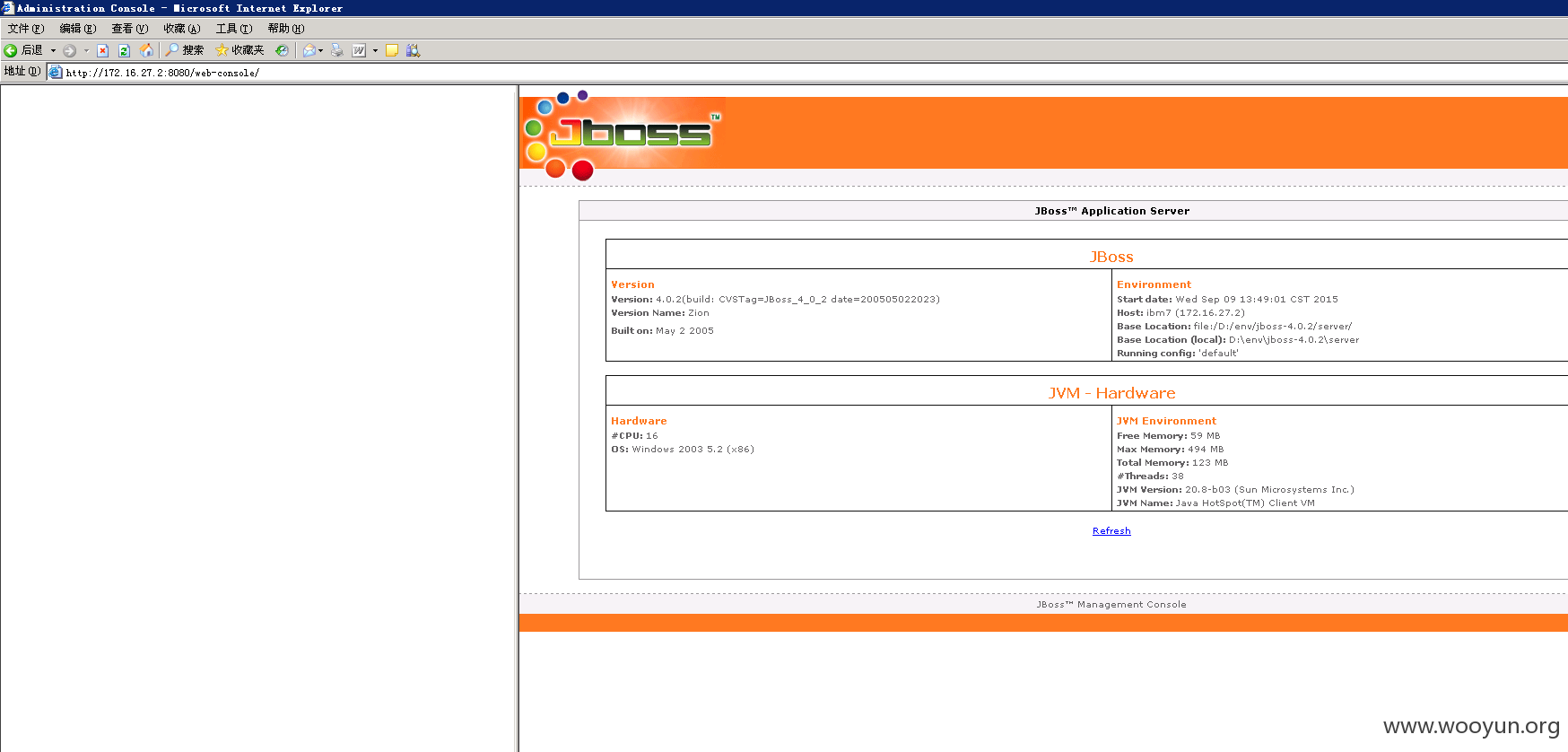Open the 查看(V) View menu
1568x752 pixels.
(130, 29)
